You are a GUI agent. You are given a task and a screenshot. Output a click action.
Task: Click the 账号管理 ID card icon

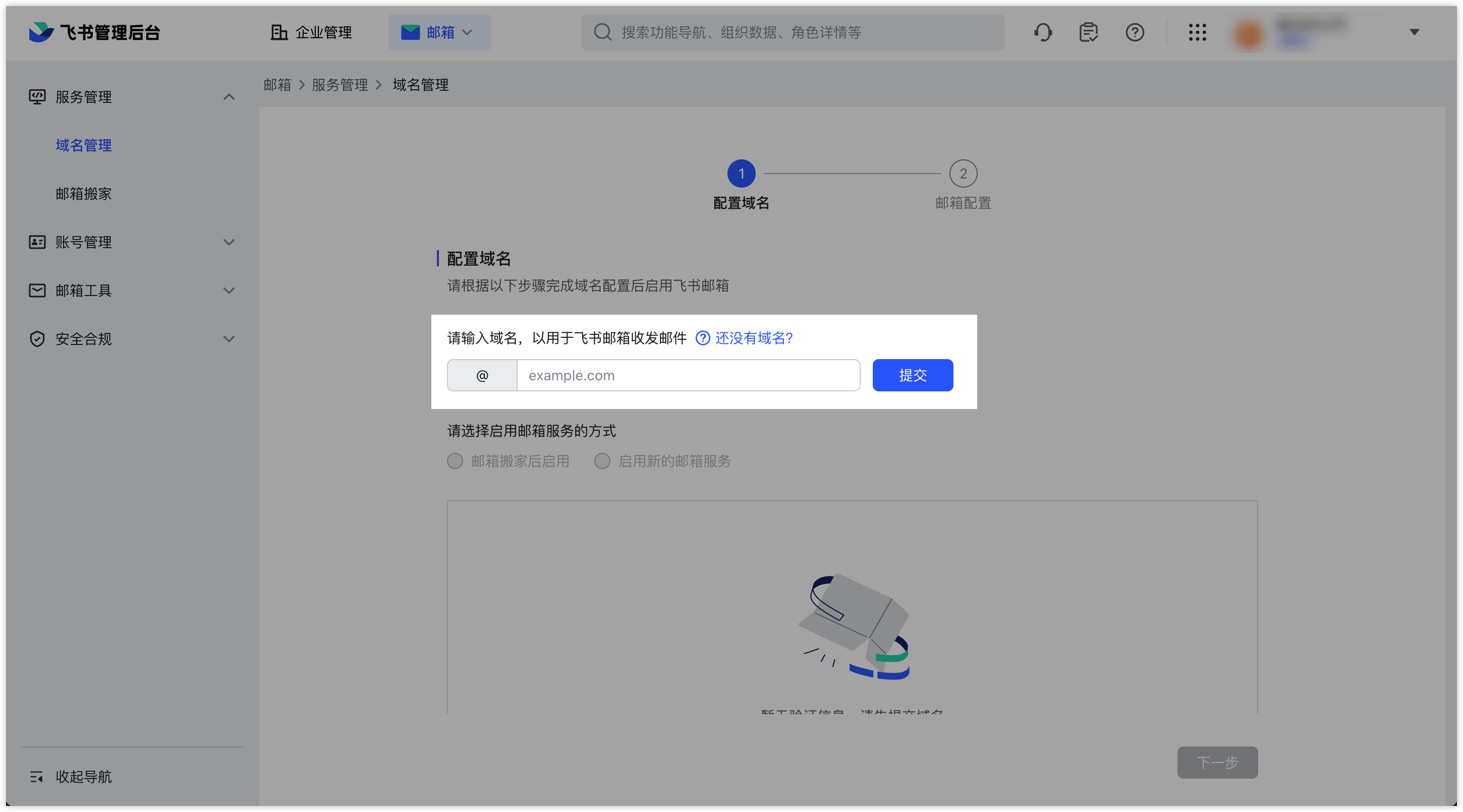click(37, 242)
